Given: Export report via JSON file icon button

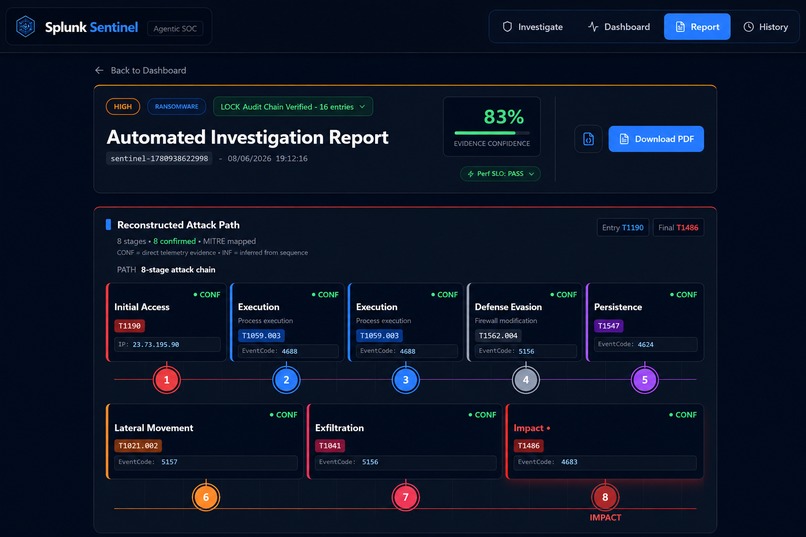Looking at the screenshot, I should pyautogui.click(x=588, y=139).
